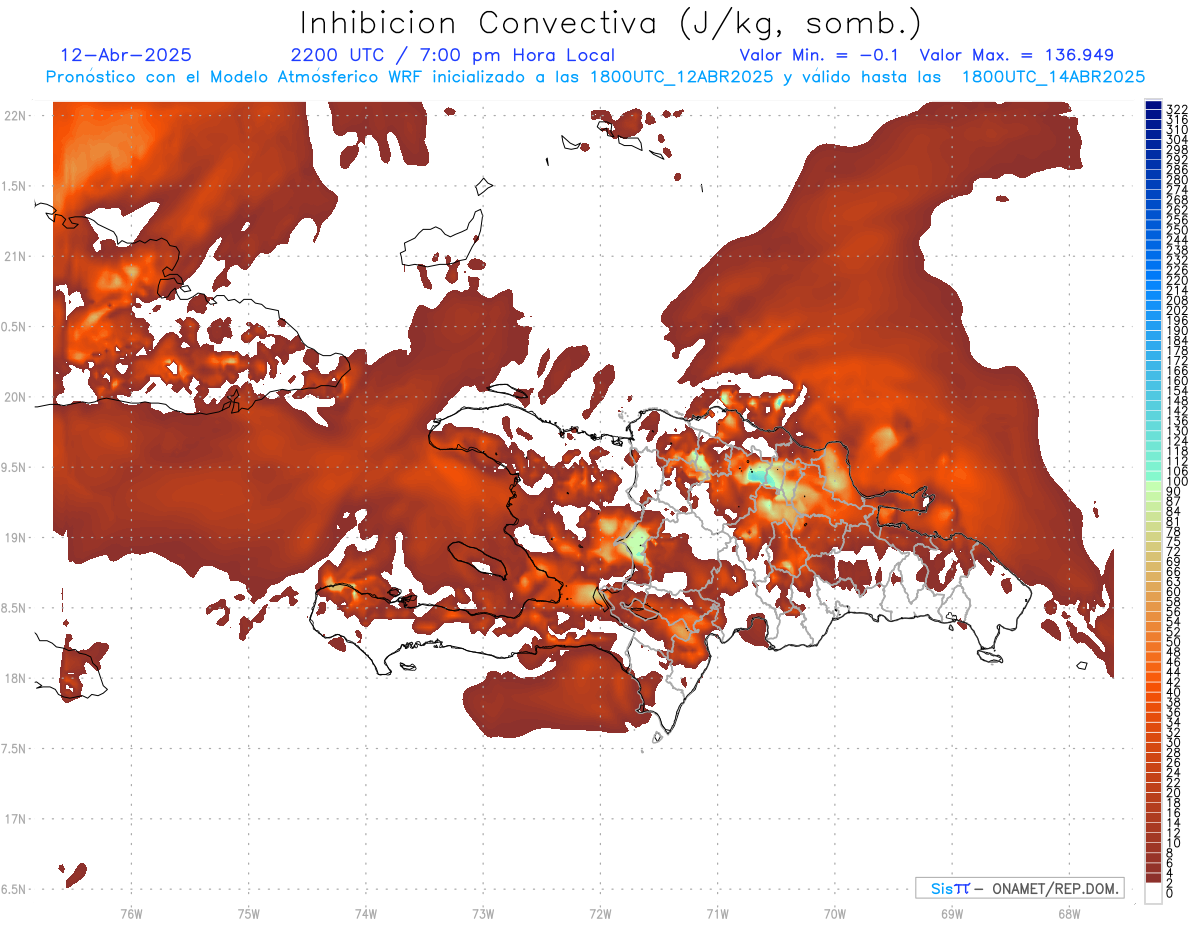The image size is (1200, 927).
Task: Click the '20N' latitude label
Action: [x=17, y=397]
